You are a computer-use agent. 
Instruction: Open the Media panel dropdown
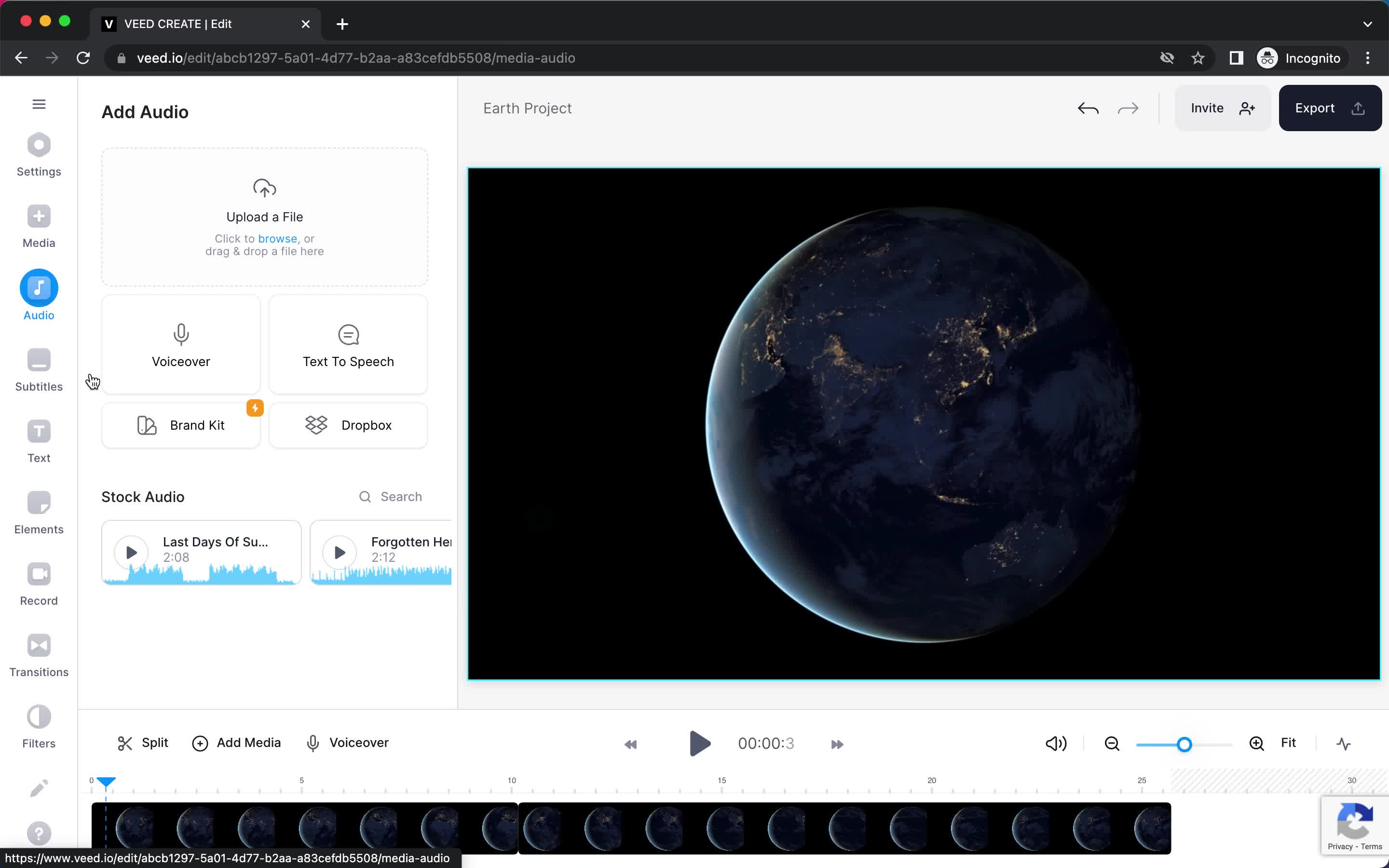(38, 225)
